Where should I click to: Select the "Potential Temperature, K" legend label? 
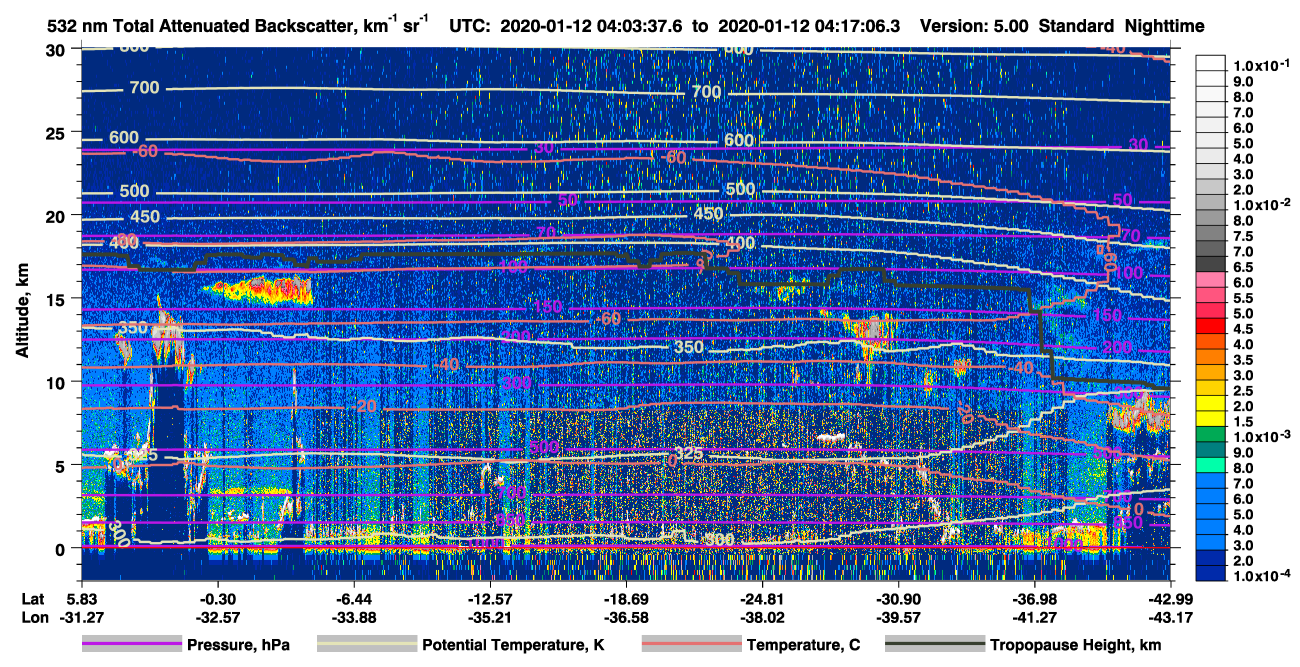(513, 645)
